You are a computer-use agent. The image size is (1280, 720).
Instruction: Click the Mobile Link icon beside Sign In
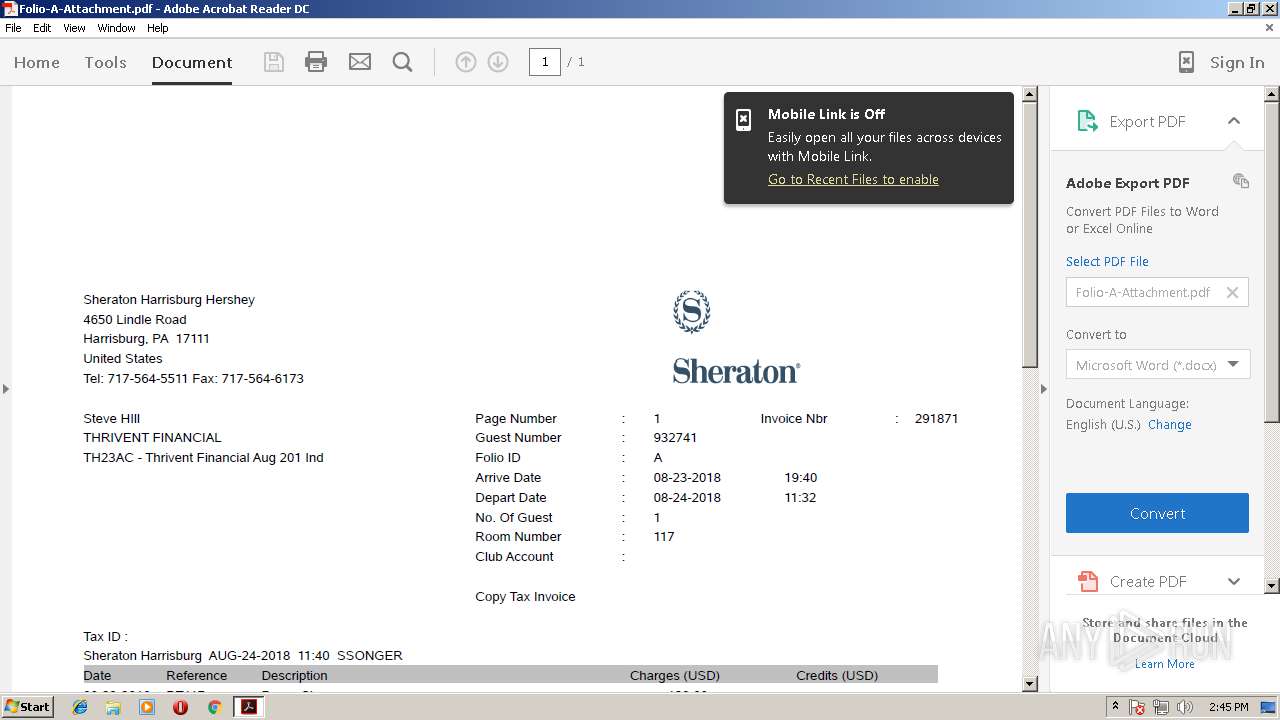click(x=1186, y=62)
